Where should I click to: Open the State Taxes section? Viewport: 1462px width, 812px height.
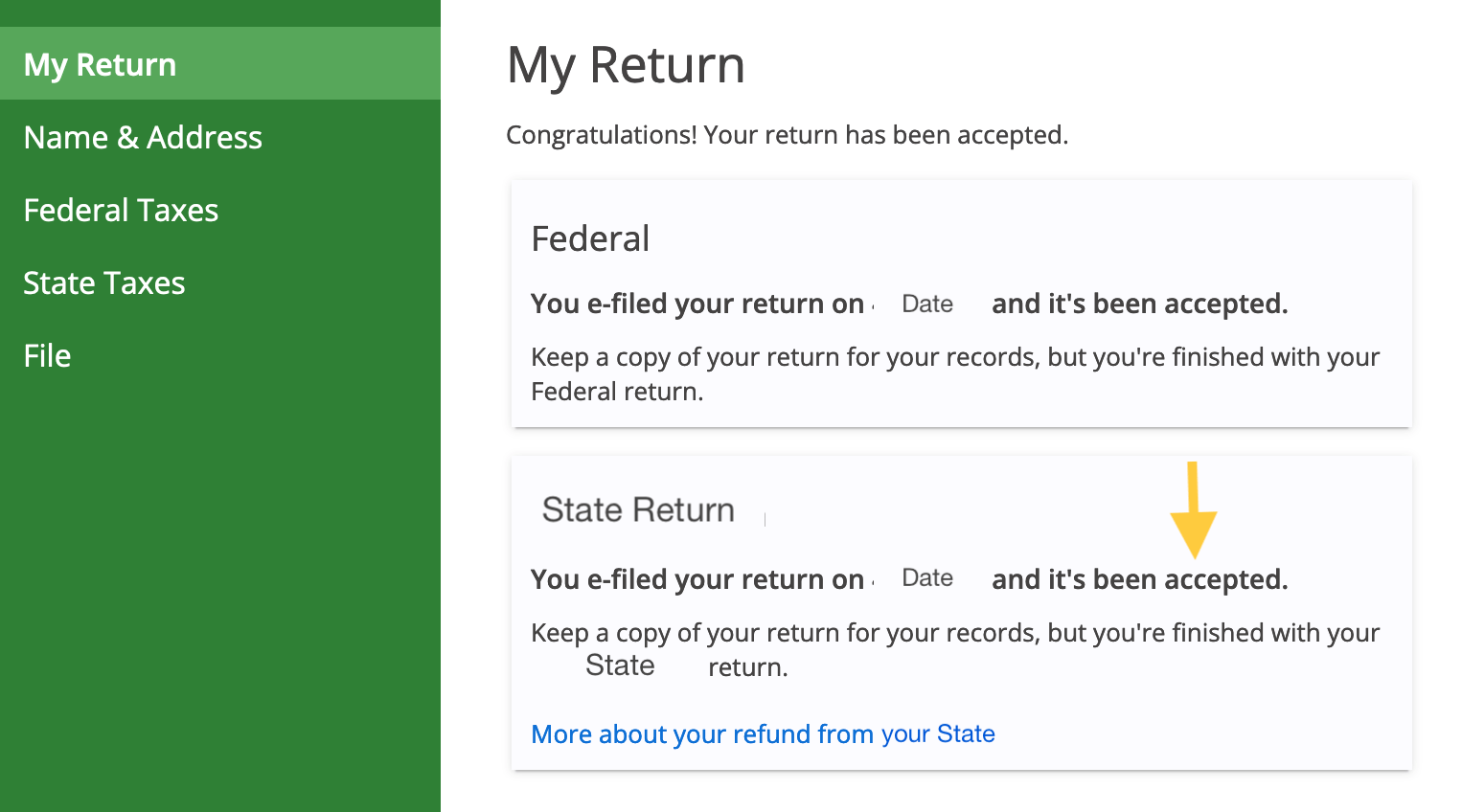(x=104, y=282)
